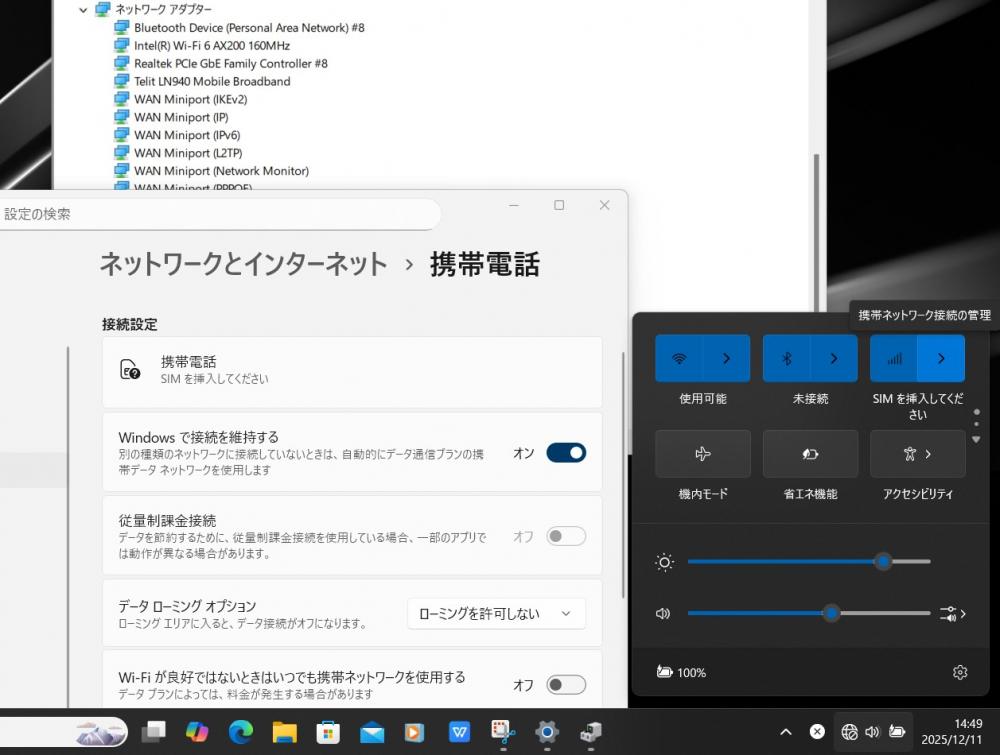The width and height of the screenshot is (1000, 755).
Task: Open quick settings gear icon
Action: tap(960, 672)
